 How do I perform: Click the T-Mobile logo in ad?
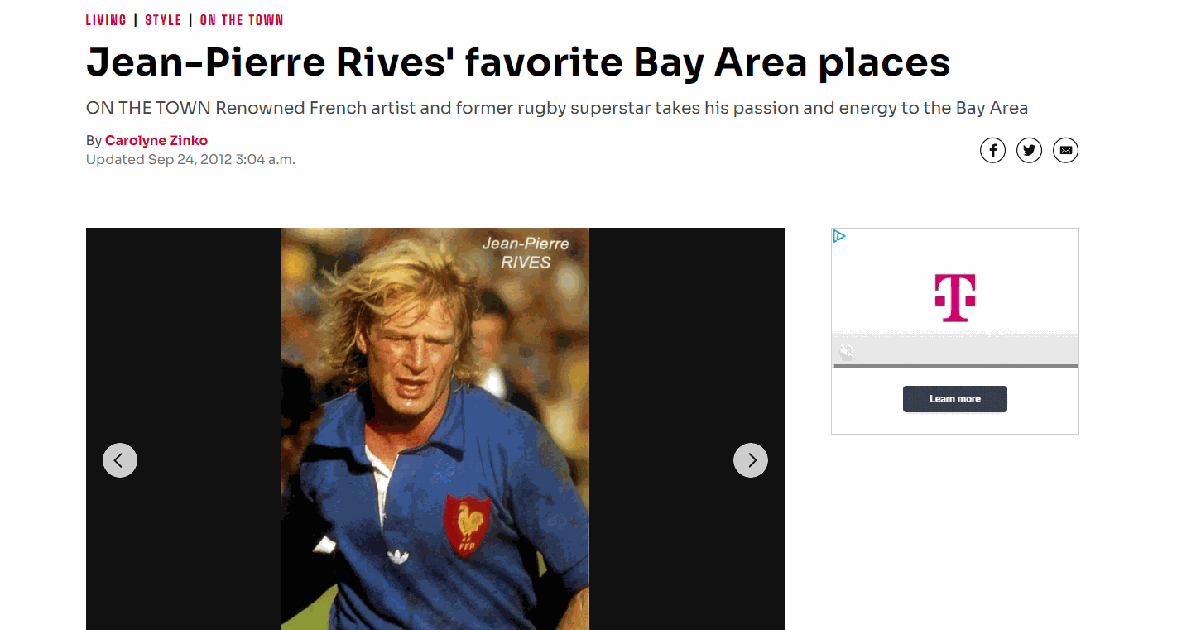tap(955, 297)
